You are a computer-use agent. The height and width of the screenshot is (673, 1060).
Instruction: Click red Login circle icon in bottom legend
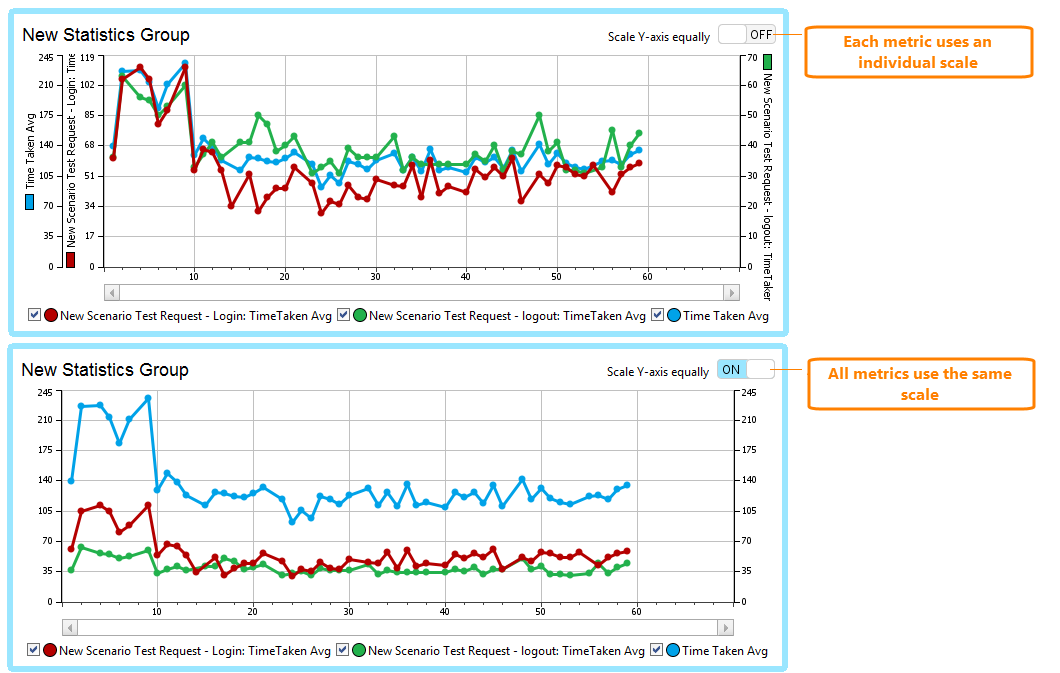50,650
